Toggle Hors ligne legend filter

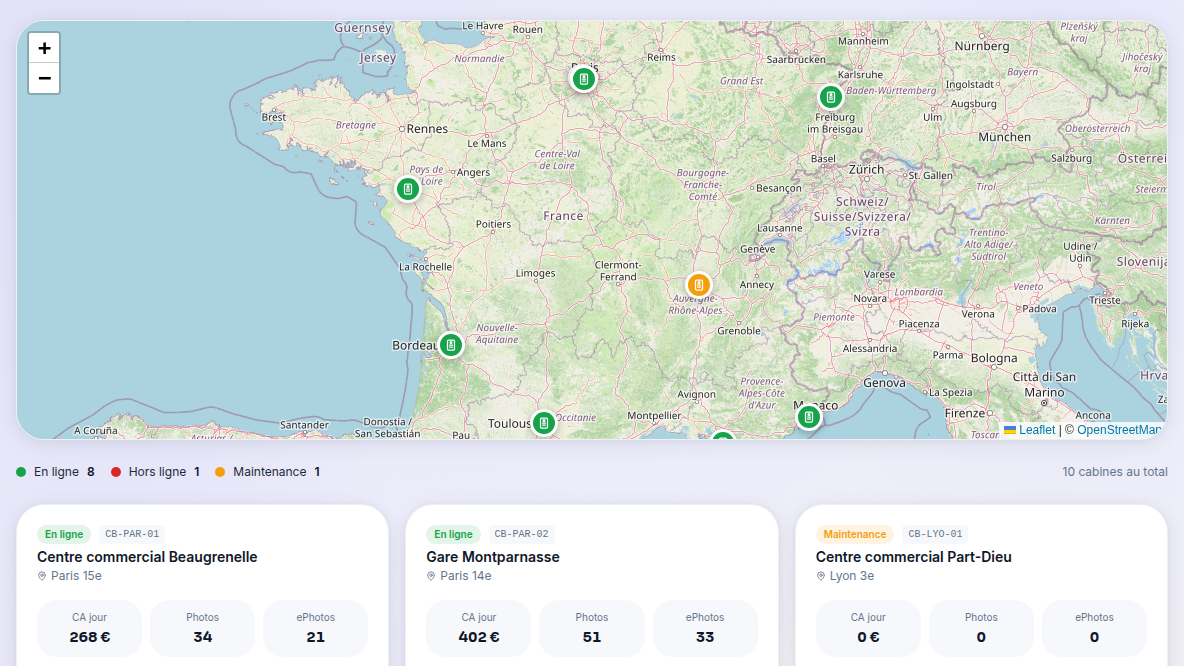(x=156, y=472)
